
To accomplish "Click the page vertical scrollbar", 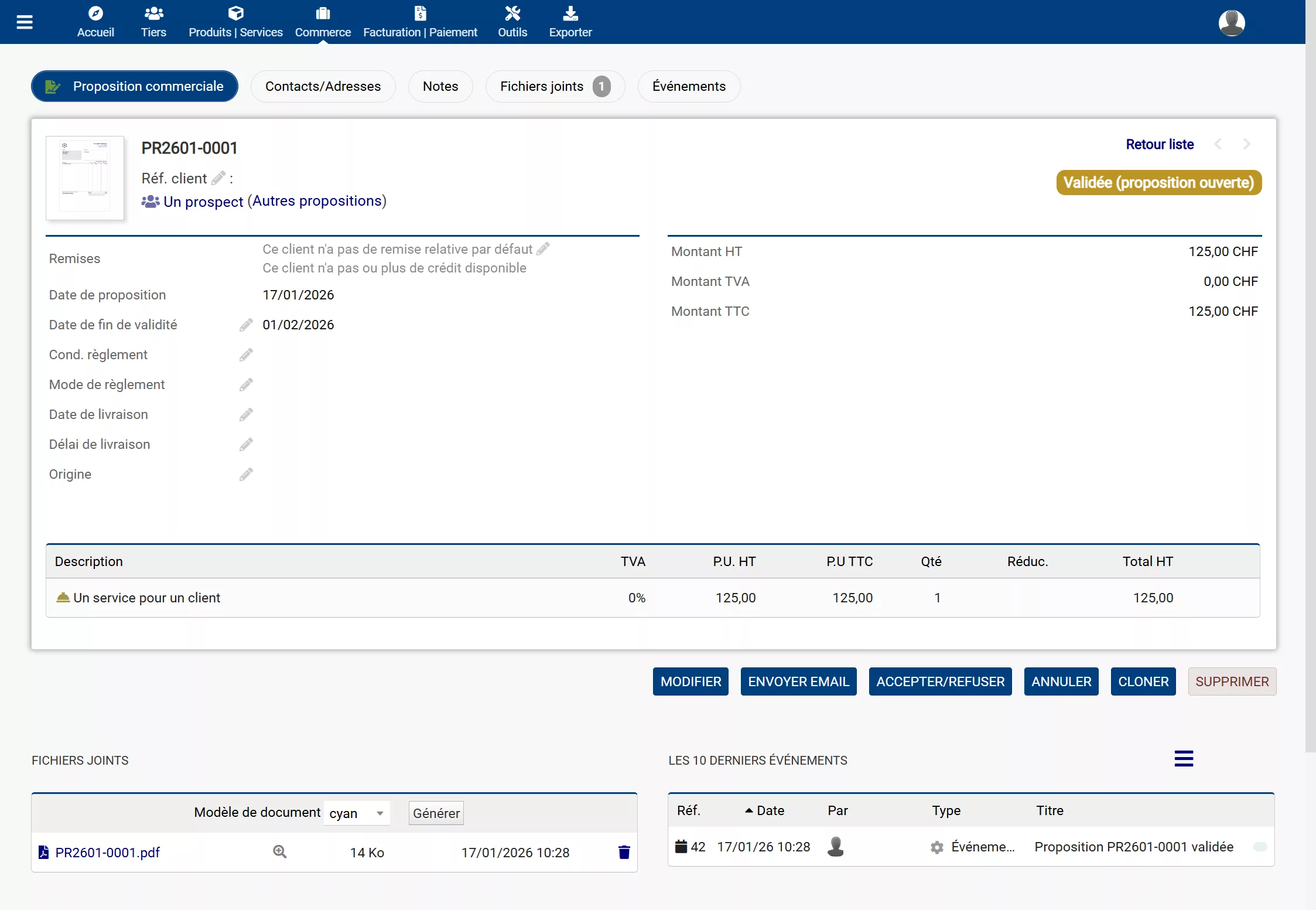I will point(1310,375).
